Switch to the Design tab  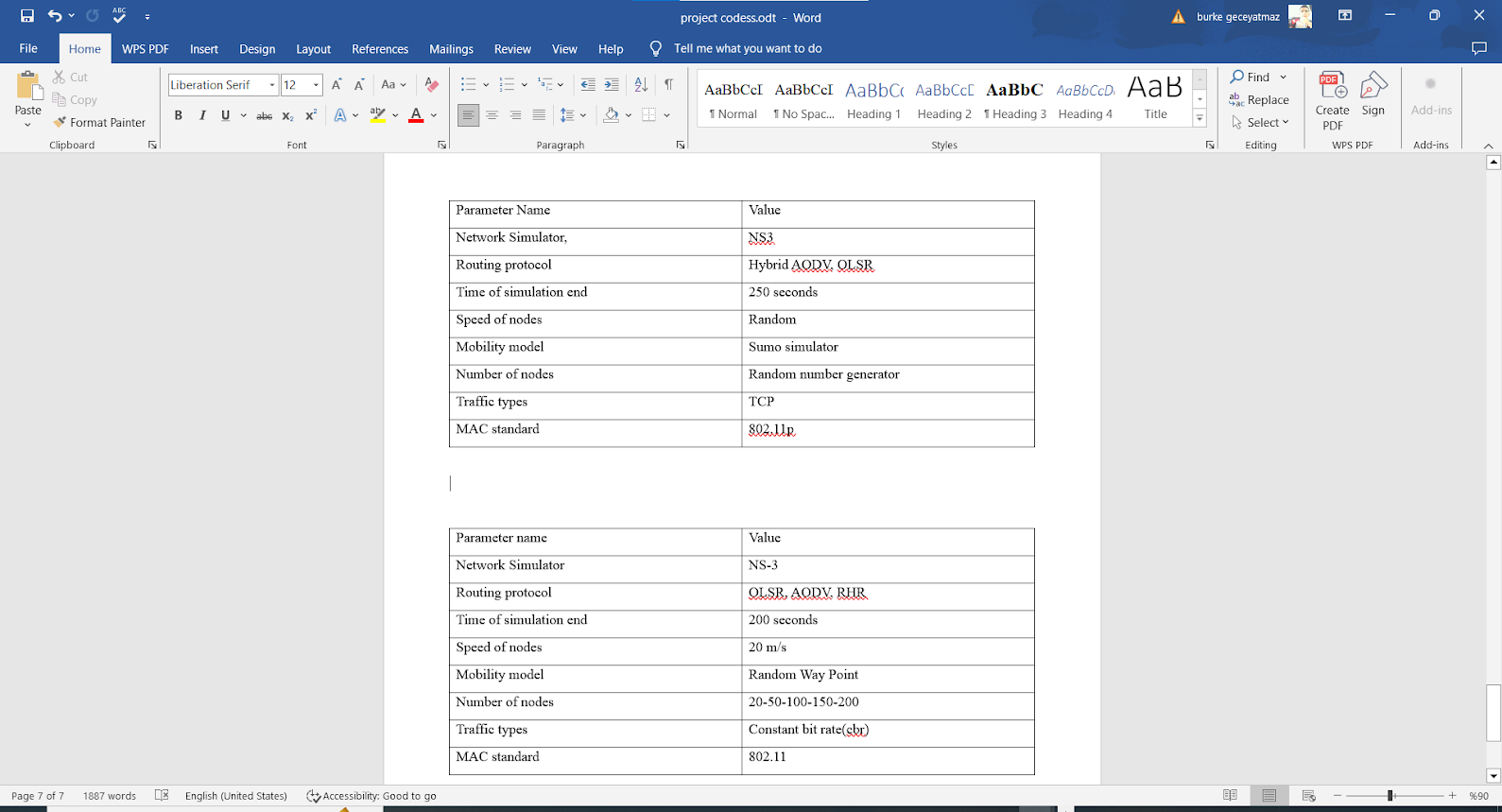(x=257, y=48)
